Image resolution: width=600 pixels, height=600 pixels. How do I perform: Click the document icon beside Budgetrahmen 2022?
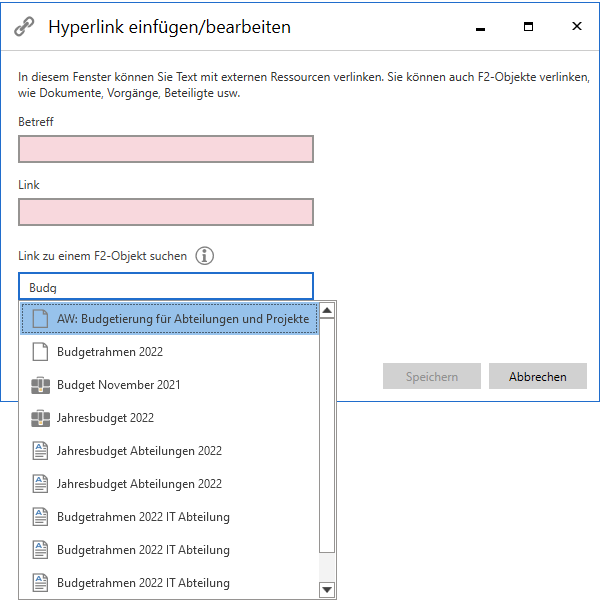[x=41, y=352]
